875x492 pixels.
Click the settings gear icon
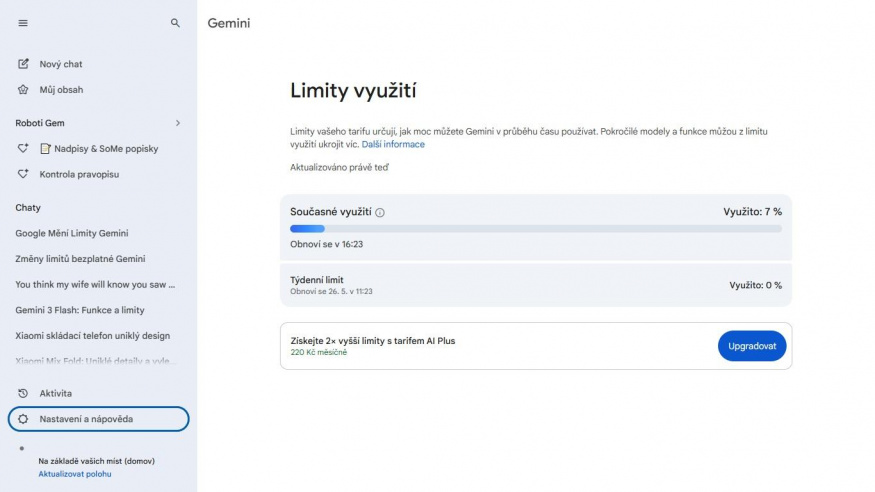pyautogui.click(x=23, y=419)
